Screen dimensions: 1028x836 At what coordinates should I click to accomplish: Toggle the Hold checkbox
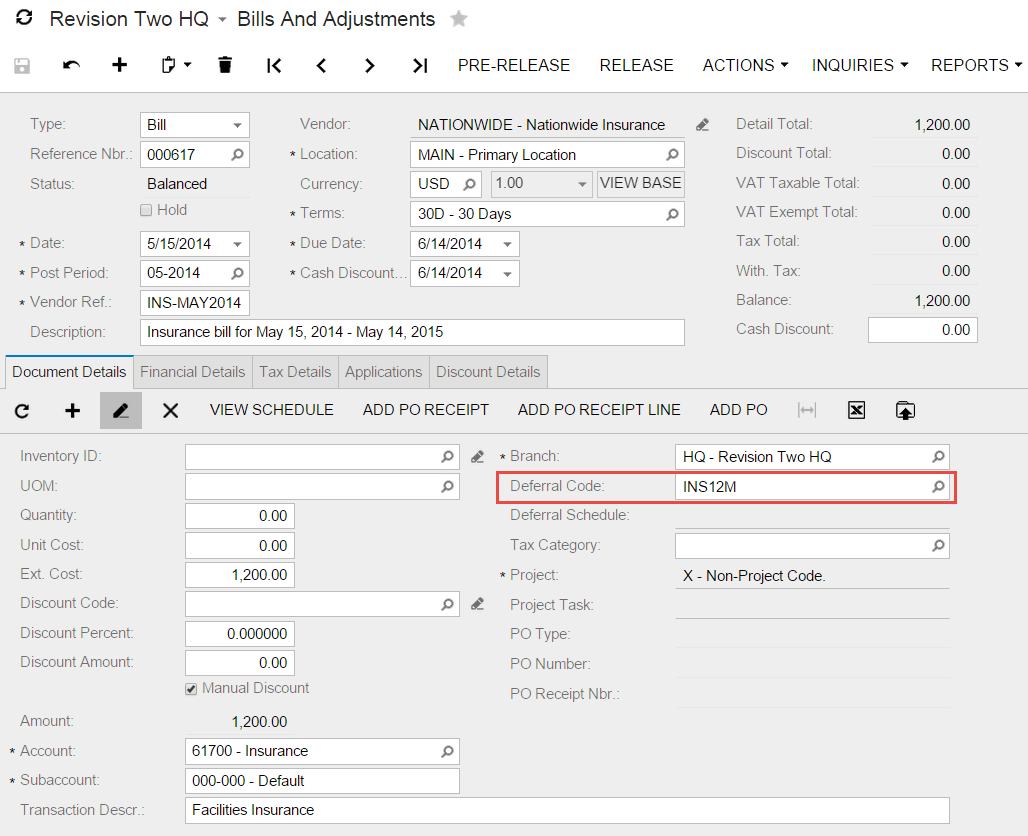146,210
